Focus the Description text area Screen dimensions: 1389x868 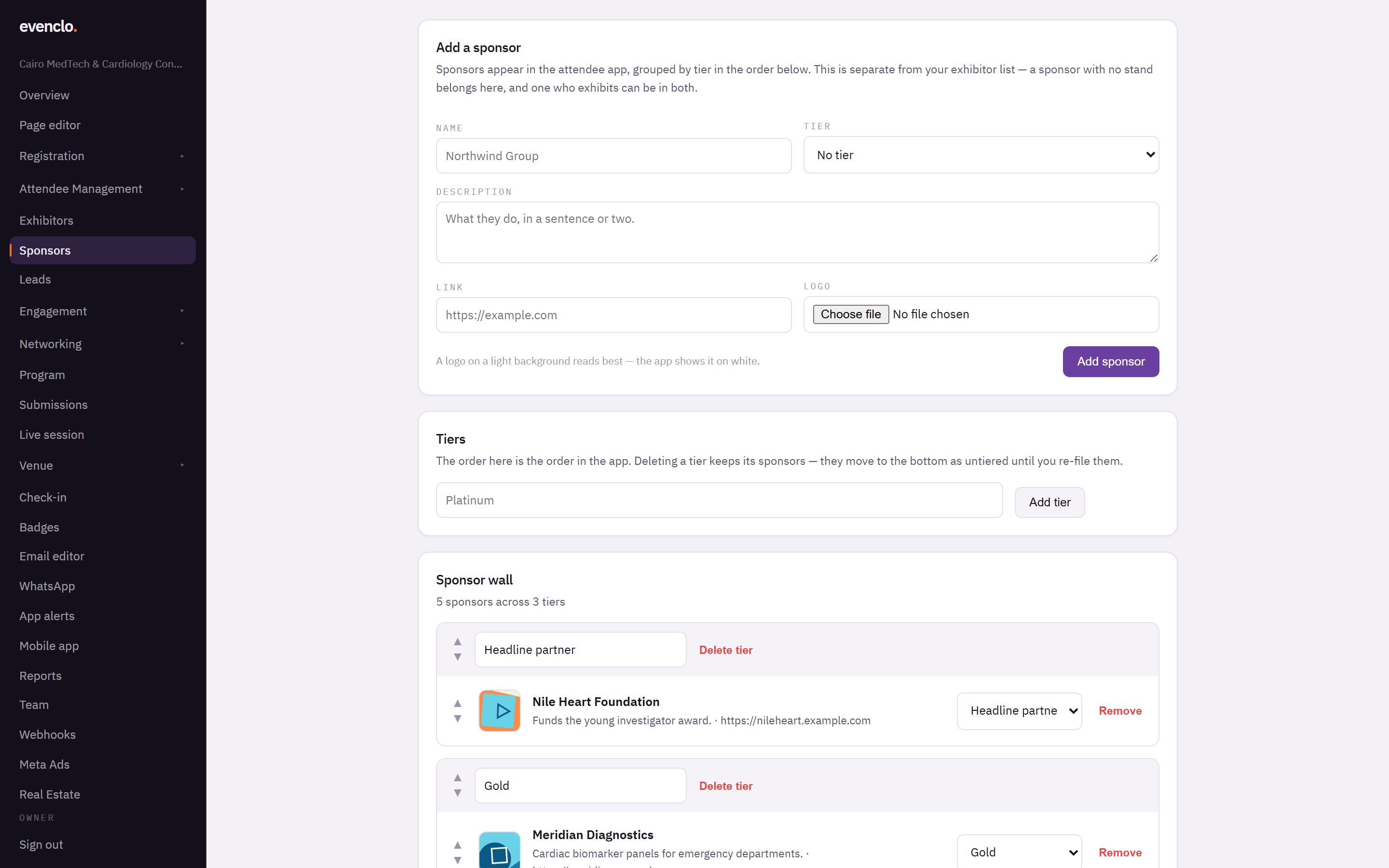coord(797,232)
